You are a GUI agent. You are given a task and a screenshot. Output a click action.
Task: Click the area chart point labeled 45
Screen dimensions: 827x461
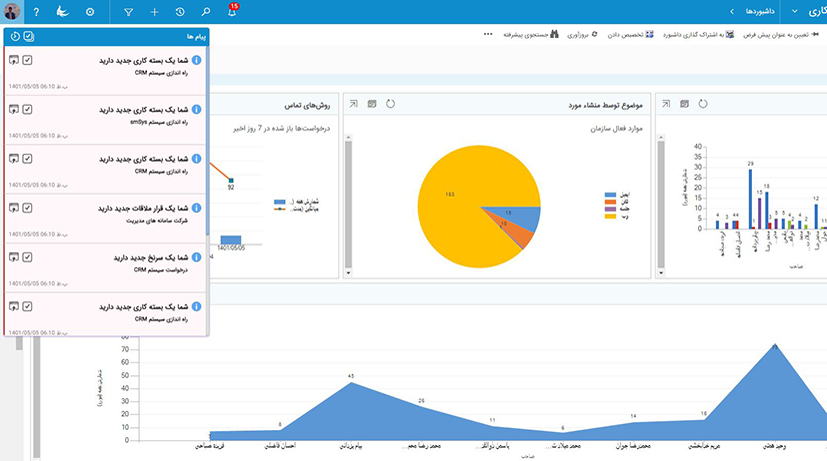click(351, 382)
